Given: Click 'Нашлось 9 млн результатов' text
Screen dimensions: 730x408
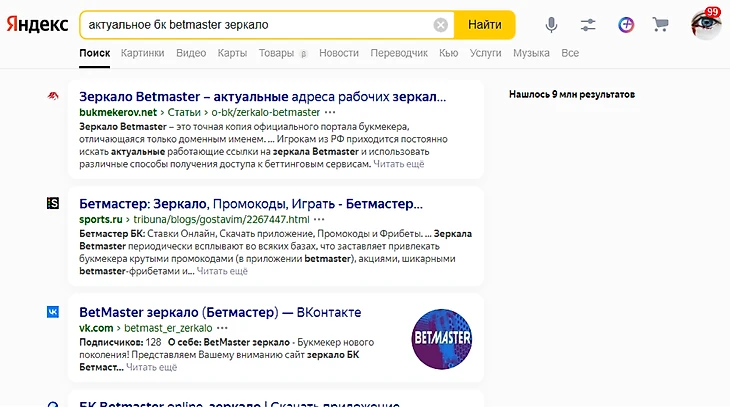Looking at the screenshot, I should tap(572, 94).
